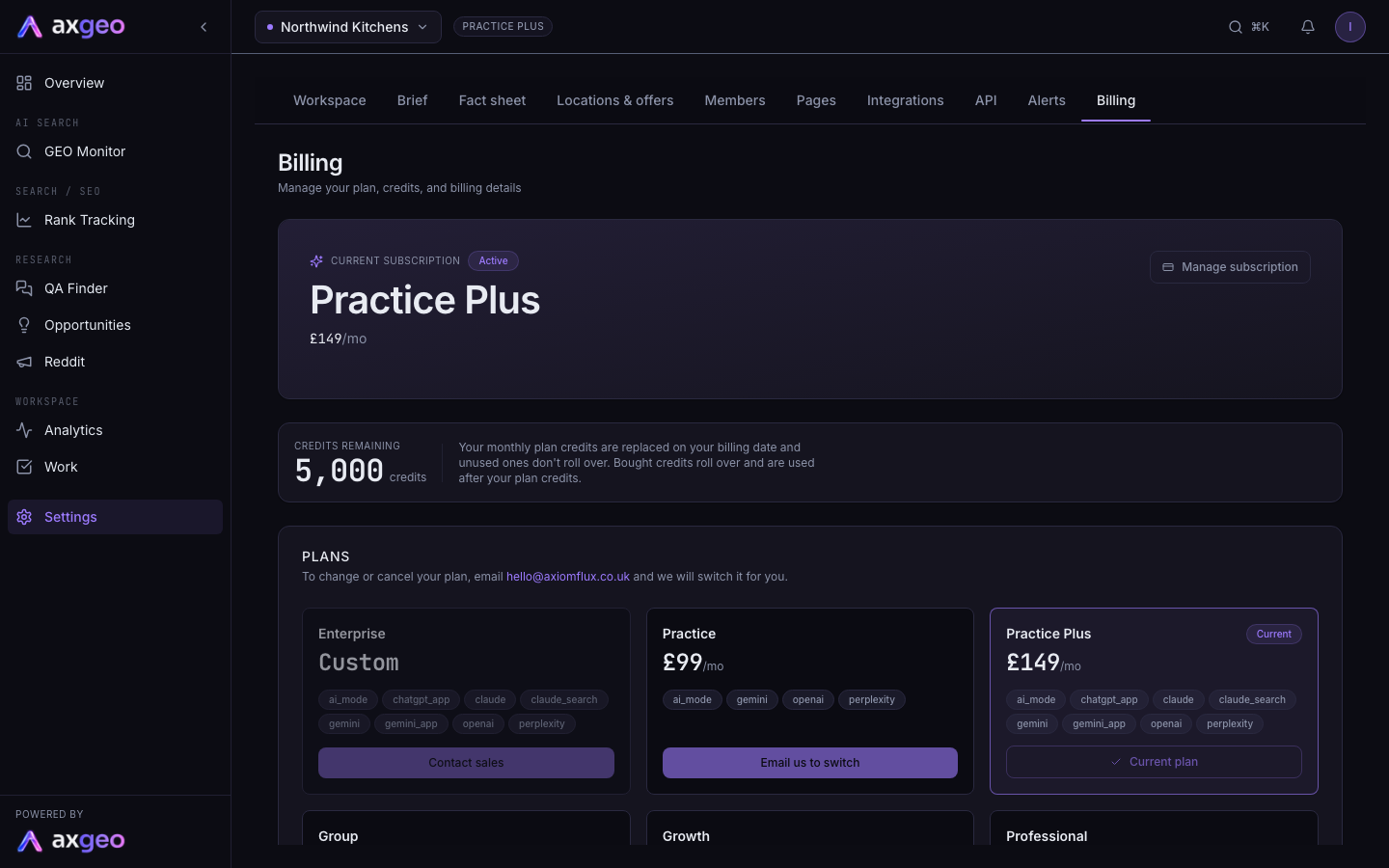Click the Work checkbox icon
The height and width of the screenshot is (868, 1389).
click(24, 467)
